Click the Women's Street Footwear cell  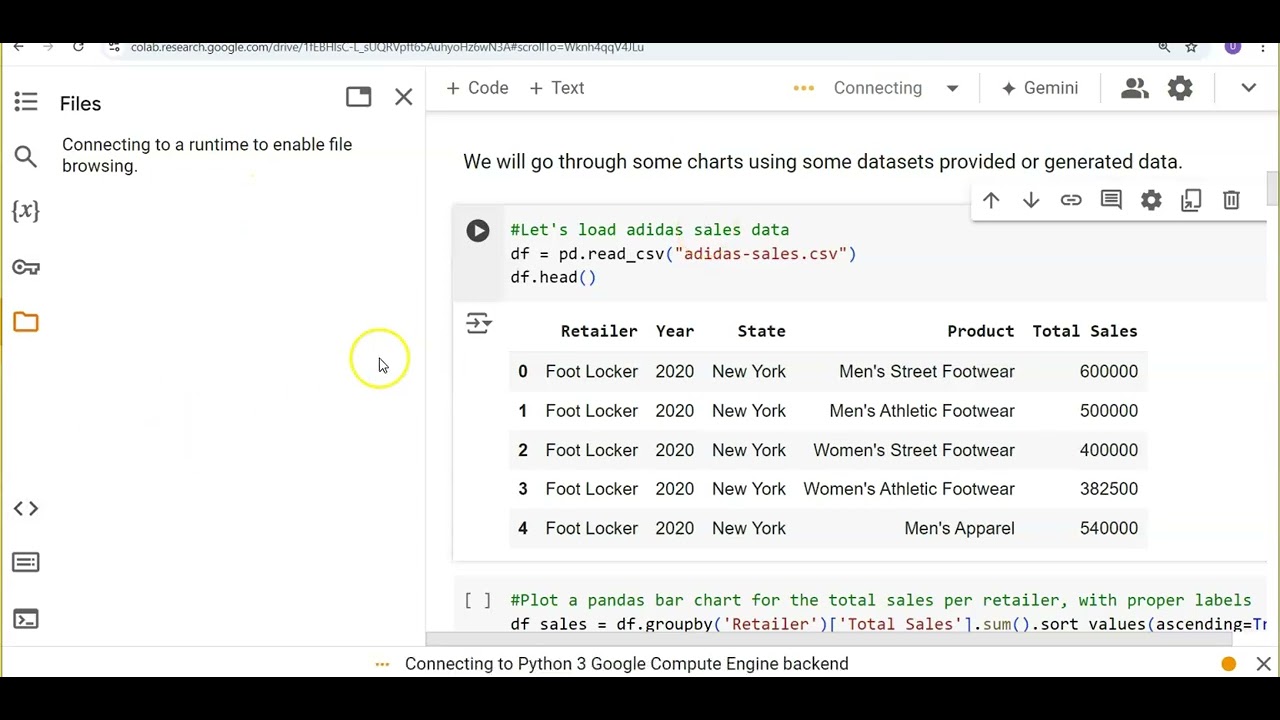pos(914,450)
